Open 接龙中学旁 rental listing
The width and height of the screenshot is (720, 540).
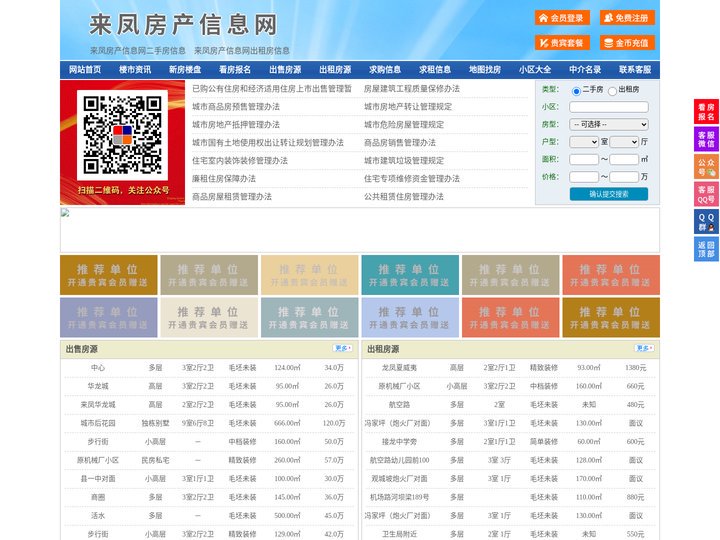[399, 442]
